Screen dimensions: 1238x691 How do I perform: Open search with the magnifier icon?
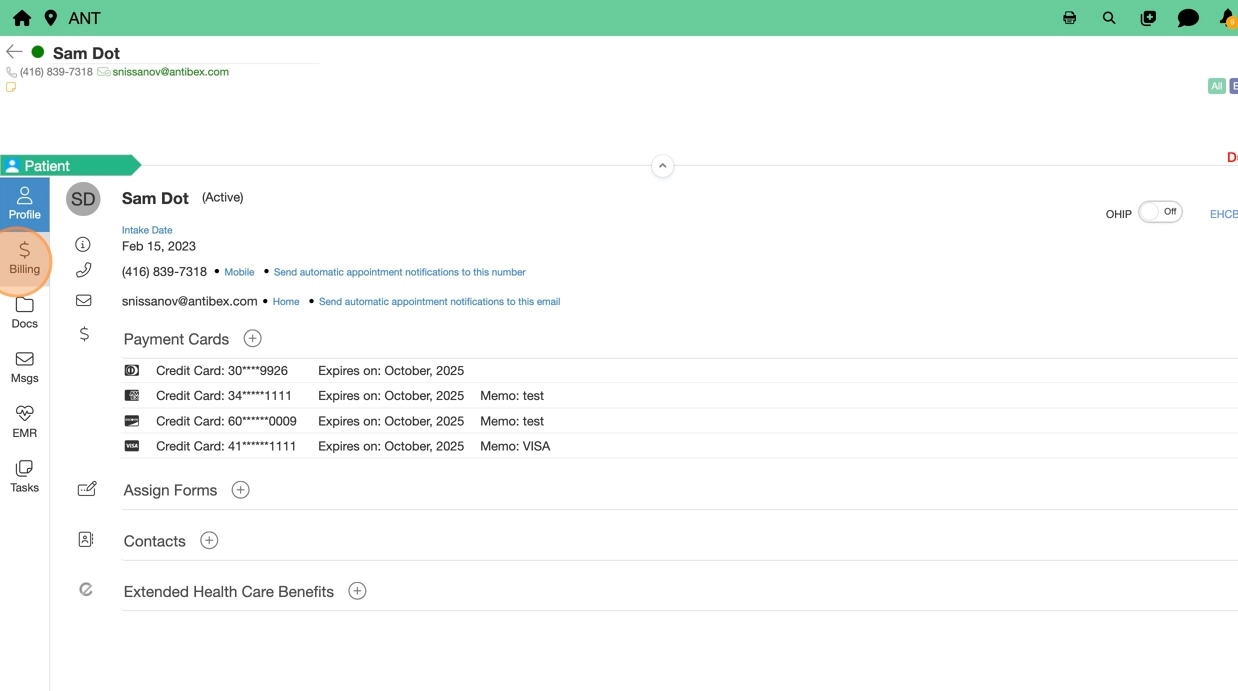tap(1109, 18)
